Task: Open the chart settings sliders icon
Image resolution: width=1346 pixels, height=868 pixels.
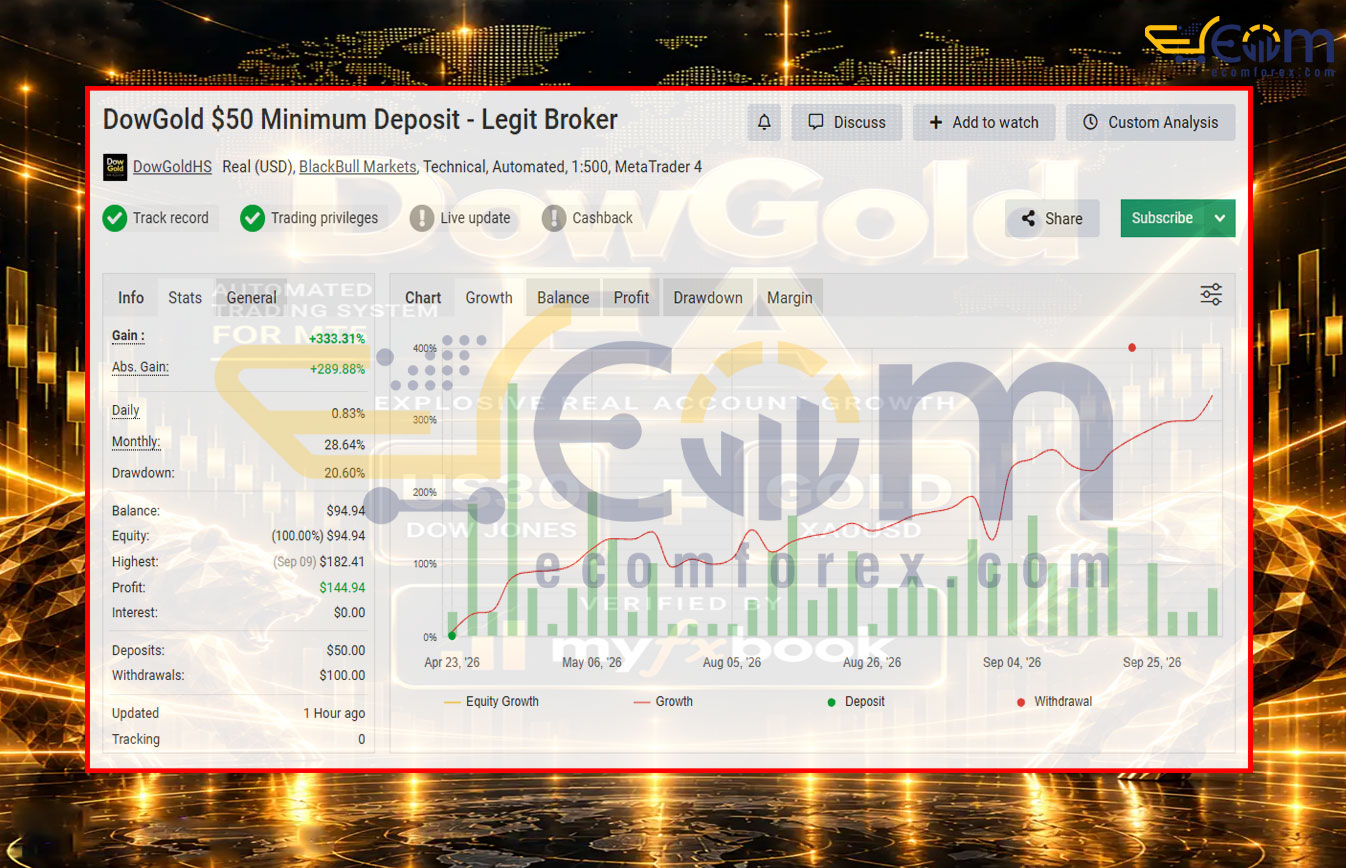Action: (1211, 294)
